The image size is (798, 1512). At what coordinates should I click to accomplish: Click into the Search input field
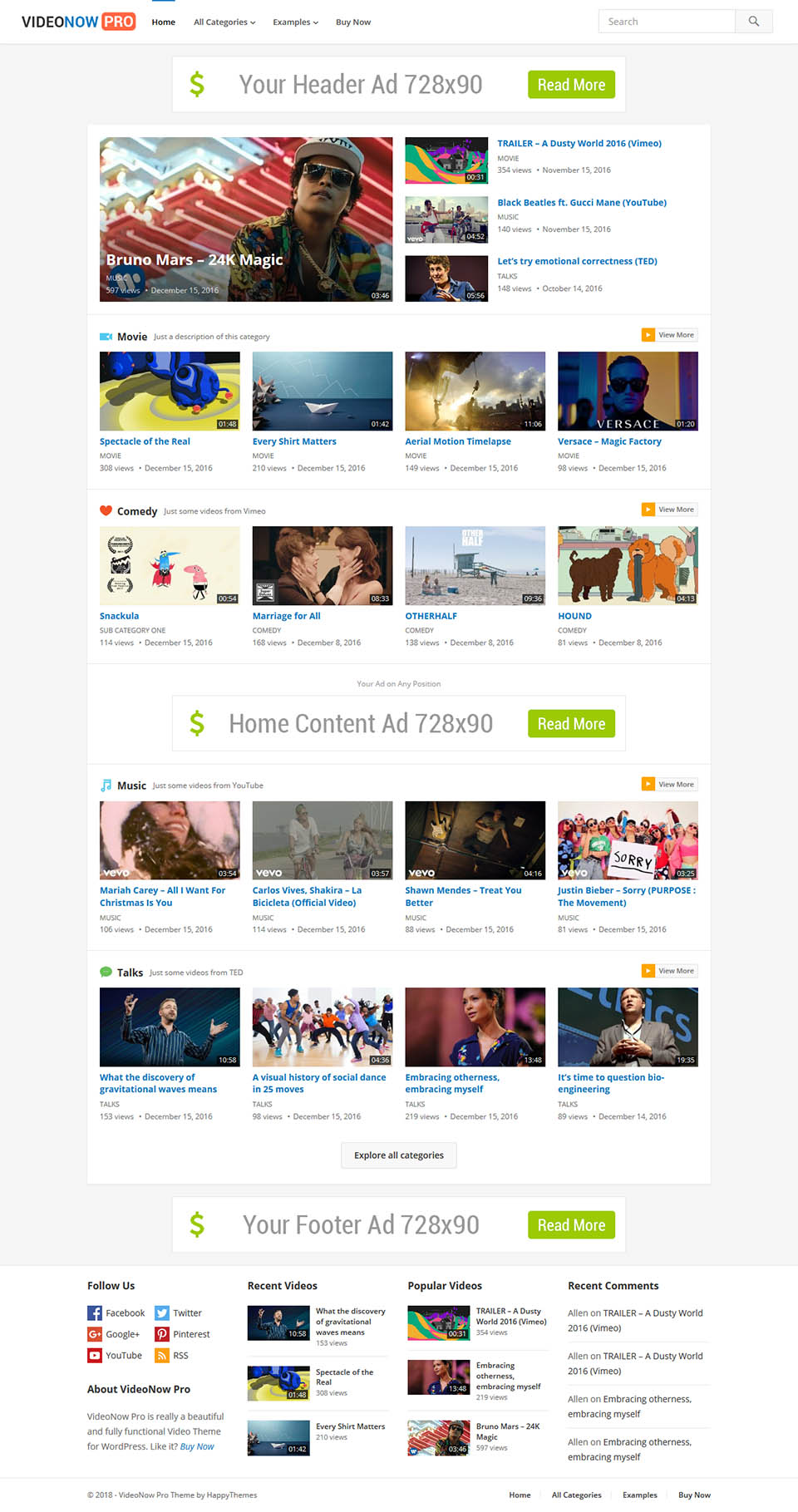667,22
